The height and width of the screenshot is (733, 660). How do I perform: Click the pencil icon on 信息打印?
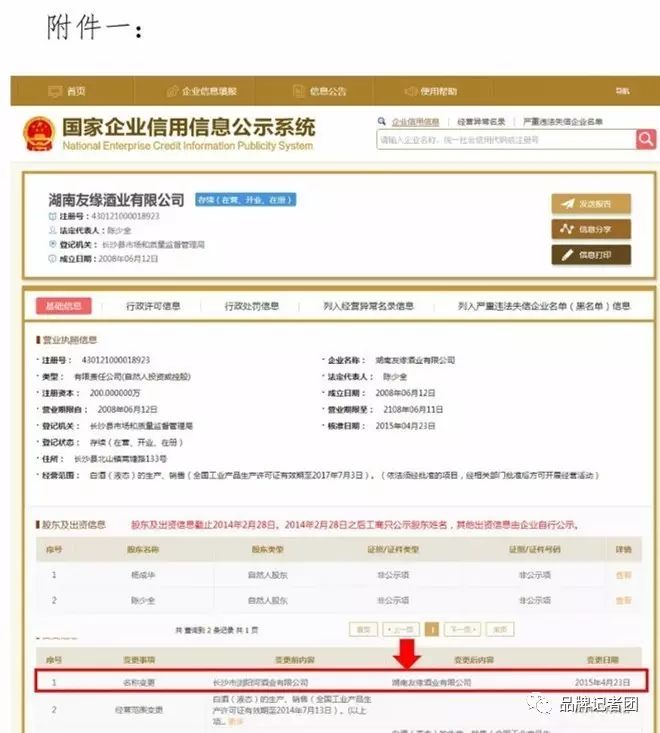click(x=567, y=255)
